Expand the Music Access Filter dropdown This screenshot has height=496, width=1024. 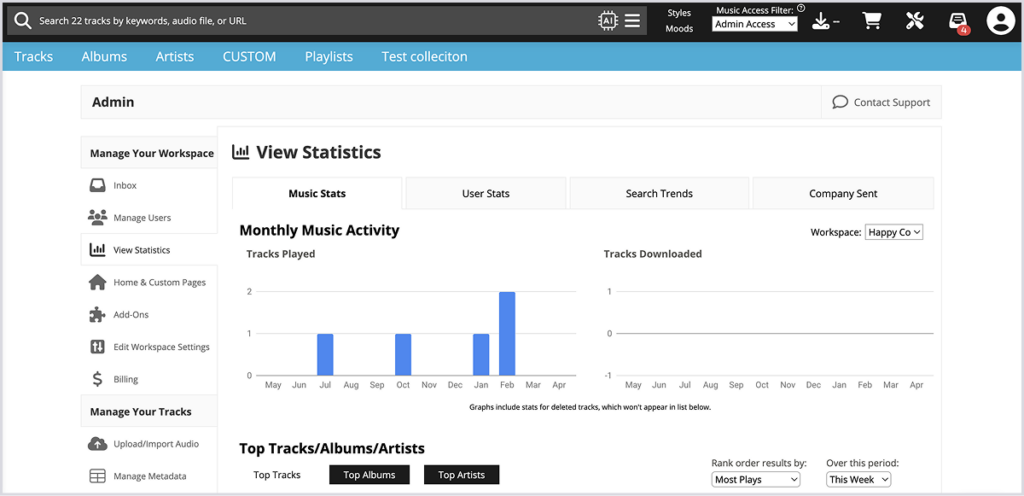(755, 24)
